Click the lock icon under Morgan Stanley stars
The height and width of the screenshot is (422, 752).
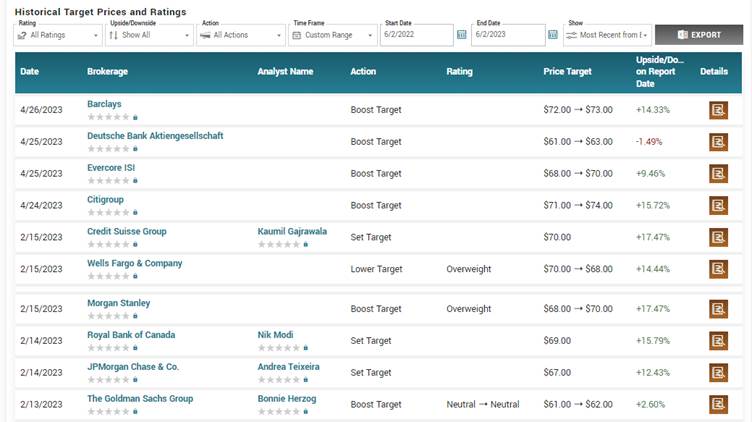click(135, 316)
